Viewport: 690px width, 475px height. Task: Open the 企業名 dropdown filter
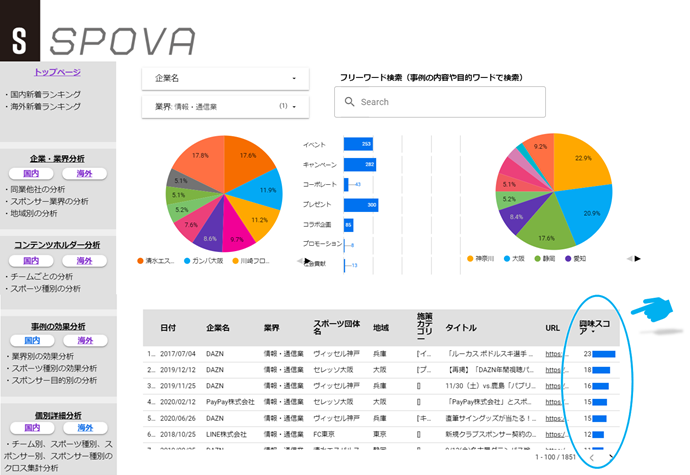coord(225,78)
